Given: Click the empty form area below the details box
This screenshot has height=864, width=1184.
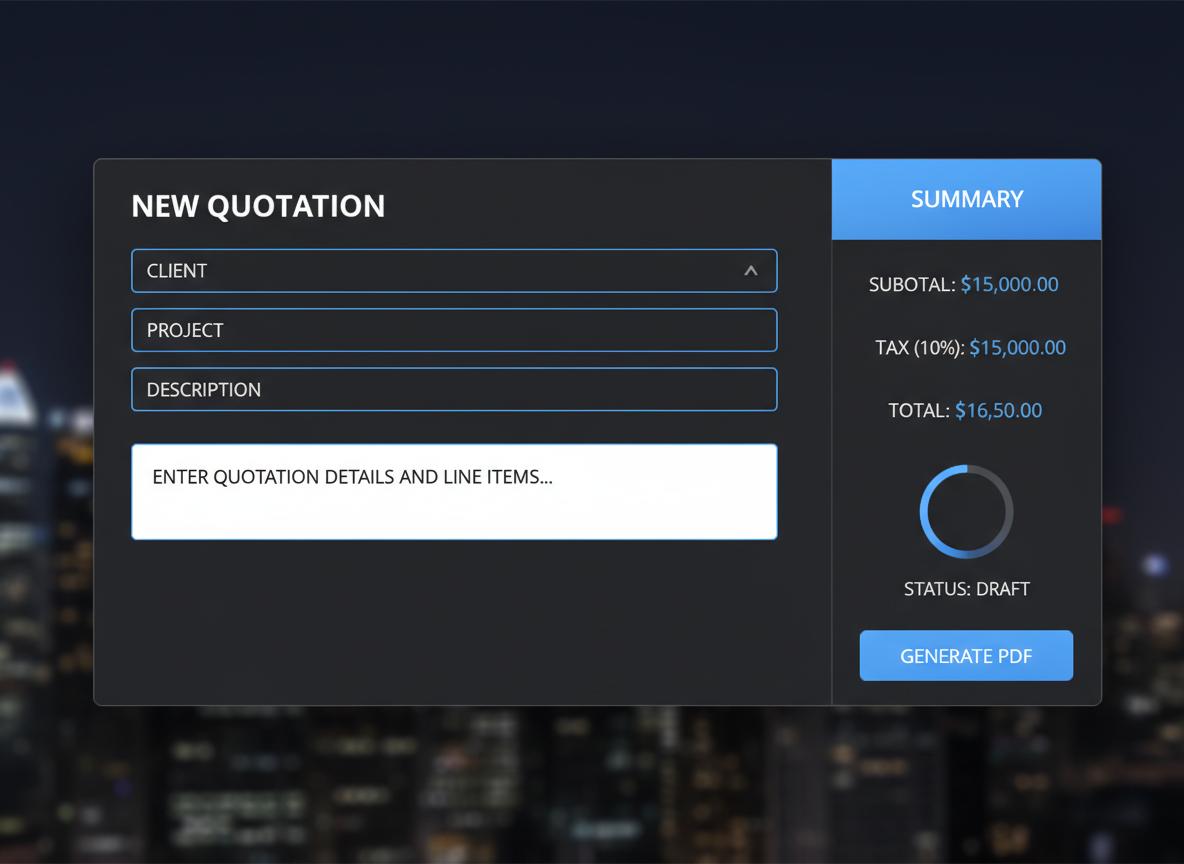Looking at the screenshot, I should tap(454, 620).
